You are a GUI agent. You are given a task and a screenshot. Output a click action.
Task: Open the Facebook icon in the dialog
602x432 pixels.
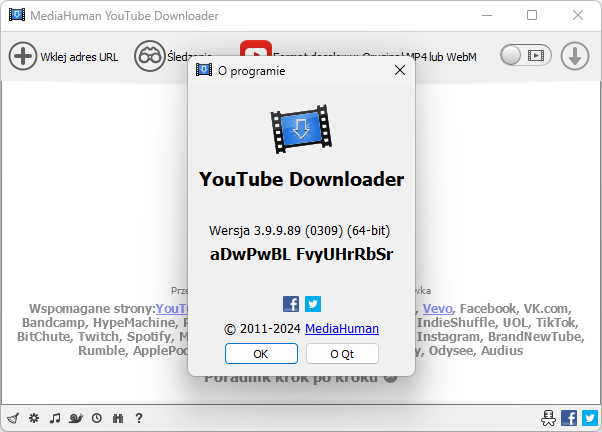[x=291, y=304]
